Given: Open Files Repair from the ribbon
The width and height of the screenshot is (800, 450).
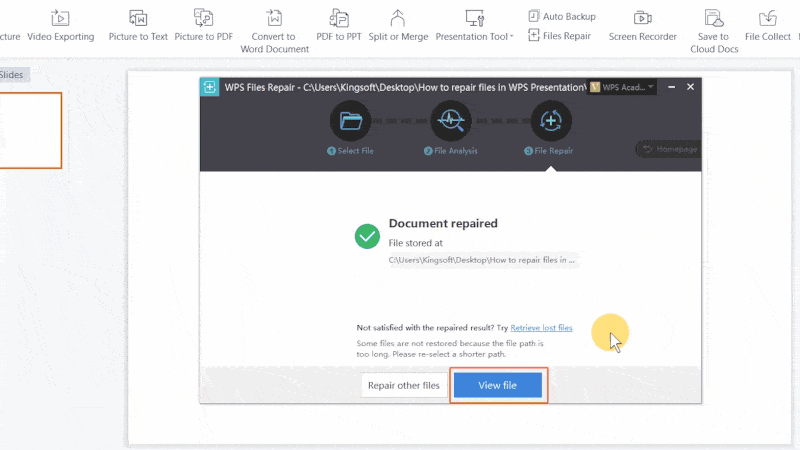Looking at the screenshot, I should click(x=559, y=36).
